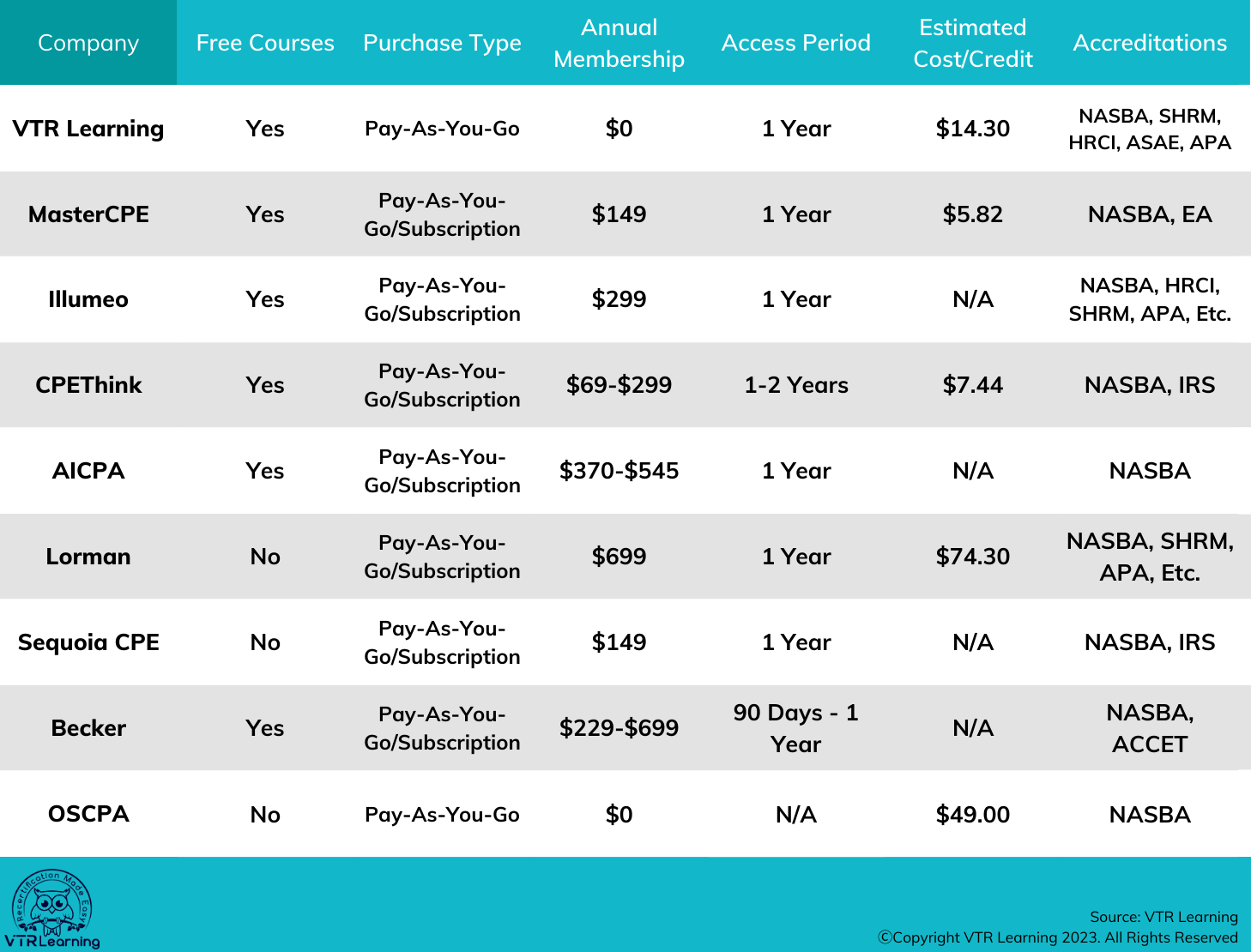Click the Becker company name

pyautogui.click(x=88, y=728)
